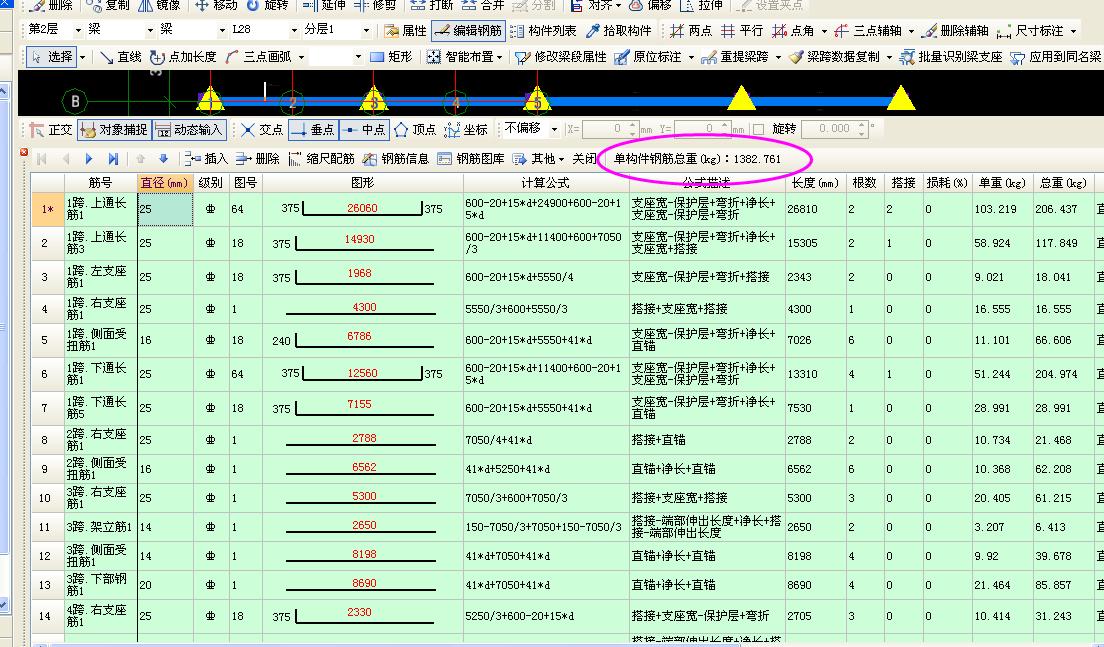1104x647 pixels.
Task: Toggle 对象捕捉 object snap
Action: [114, 130]
